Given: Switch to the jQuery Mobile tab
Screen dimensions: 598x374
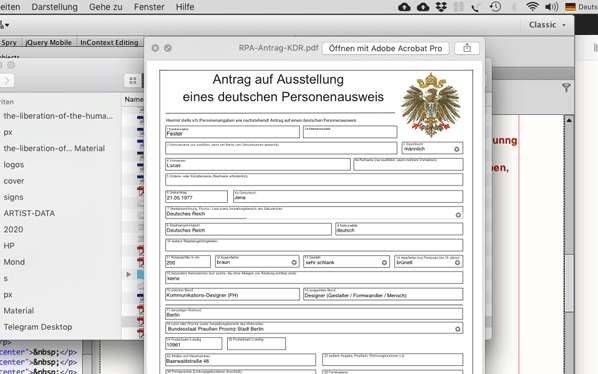Looking at the screenshot, I should (x=48, y=42).
